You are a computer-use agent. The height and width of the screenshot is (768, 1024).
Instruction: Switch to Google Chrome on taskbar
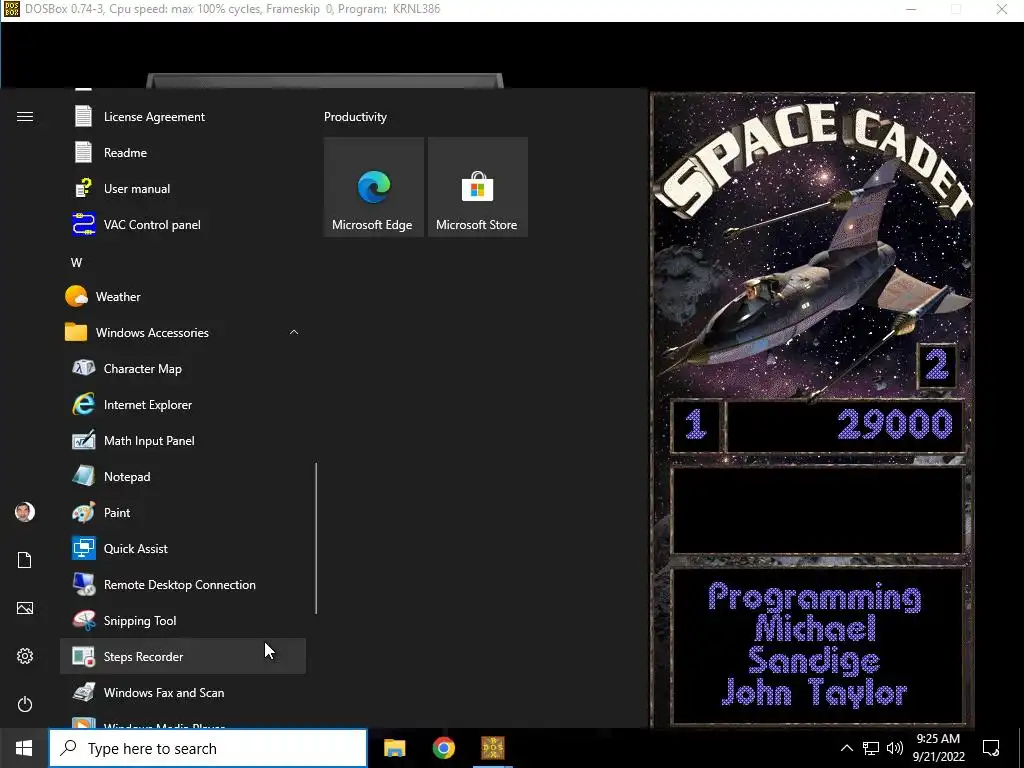tap(443, 748)
